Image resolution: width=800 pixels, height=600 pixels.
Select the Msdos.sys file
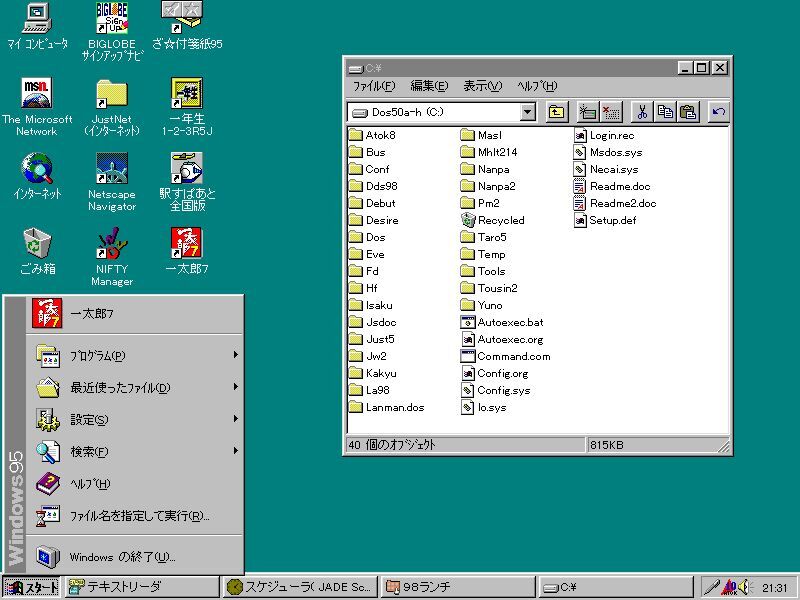tap(608, 153)
